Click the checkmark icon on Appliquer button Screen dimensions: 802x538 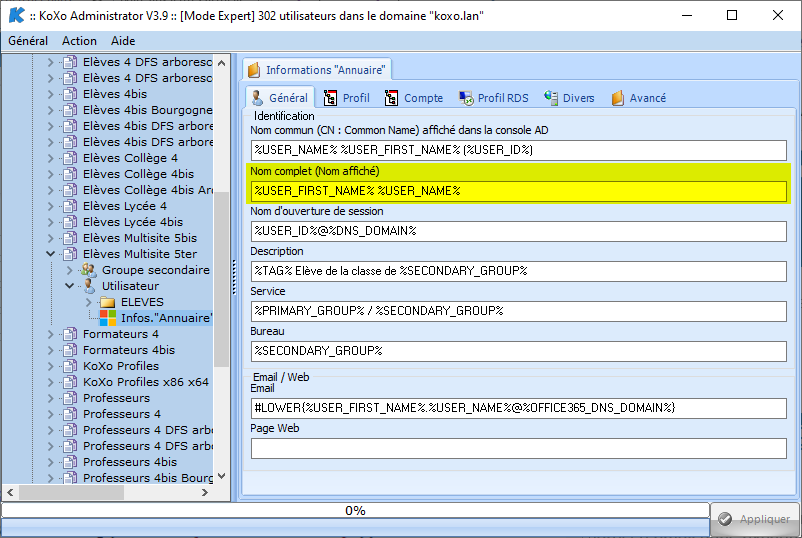(725, 519)
